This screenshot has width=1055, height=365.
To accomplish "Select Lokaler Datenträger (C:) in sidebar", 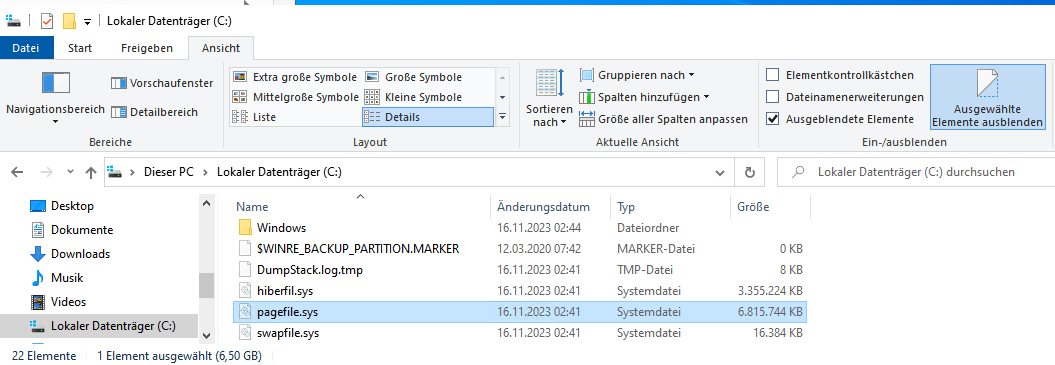I will click(99, 326).
